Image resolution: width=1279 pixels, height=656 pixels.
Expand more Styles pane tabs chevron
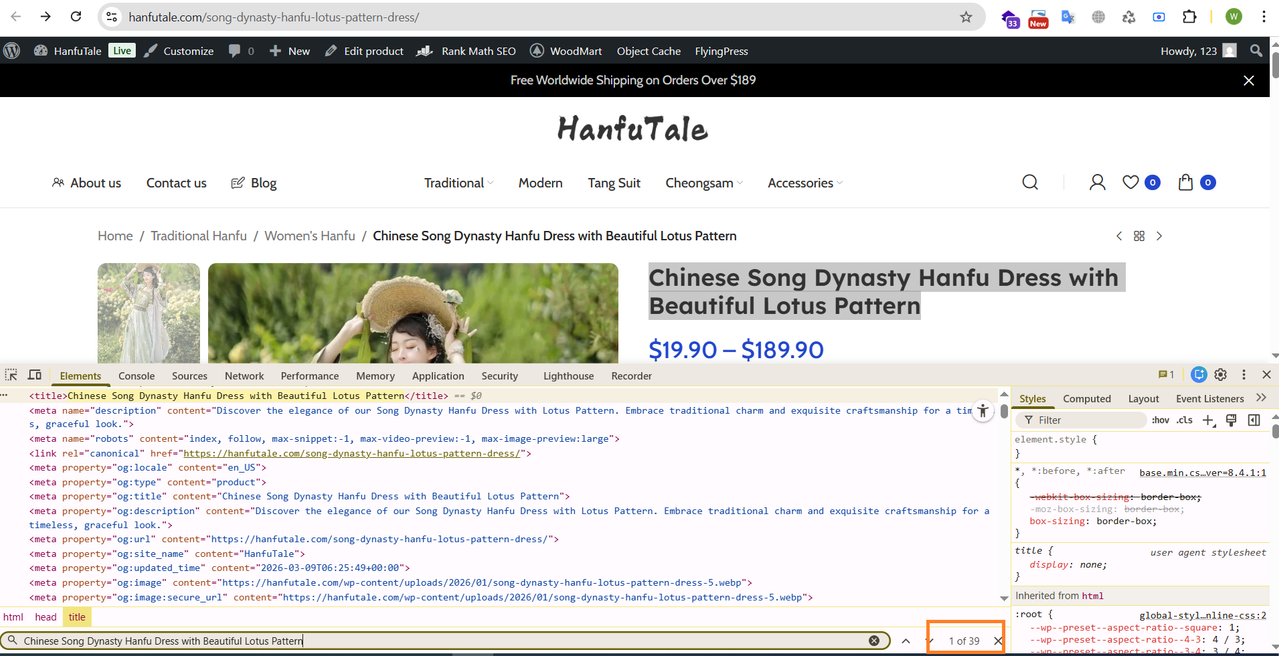[1260, 398]
